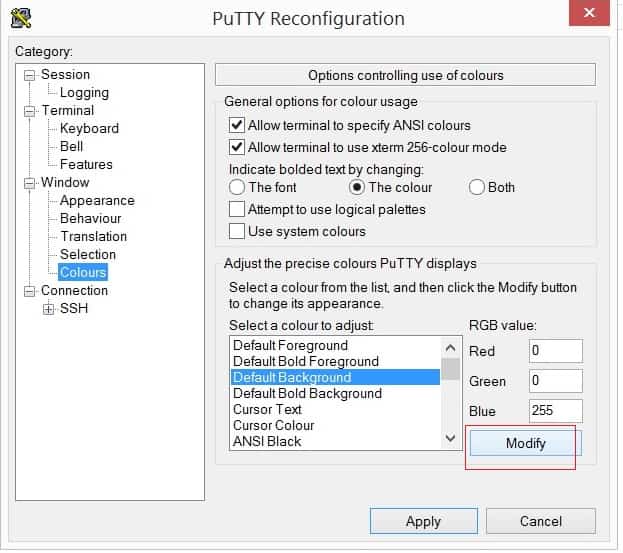Open the SSH category
The image size is (623, 553).
(74, 308)
